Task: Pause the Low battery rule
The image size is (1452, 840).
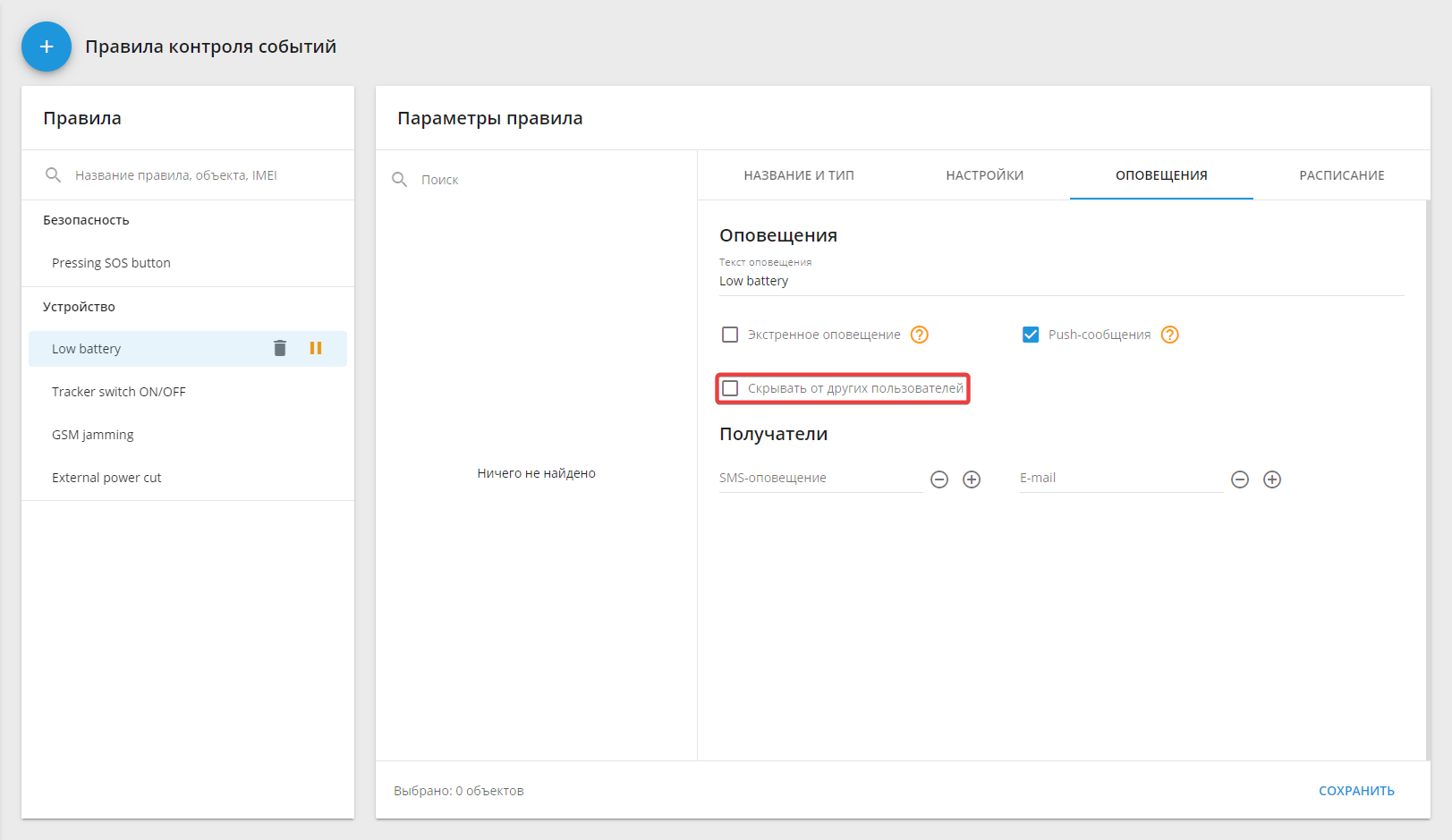Action: pos(316,348)
